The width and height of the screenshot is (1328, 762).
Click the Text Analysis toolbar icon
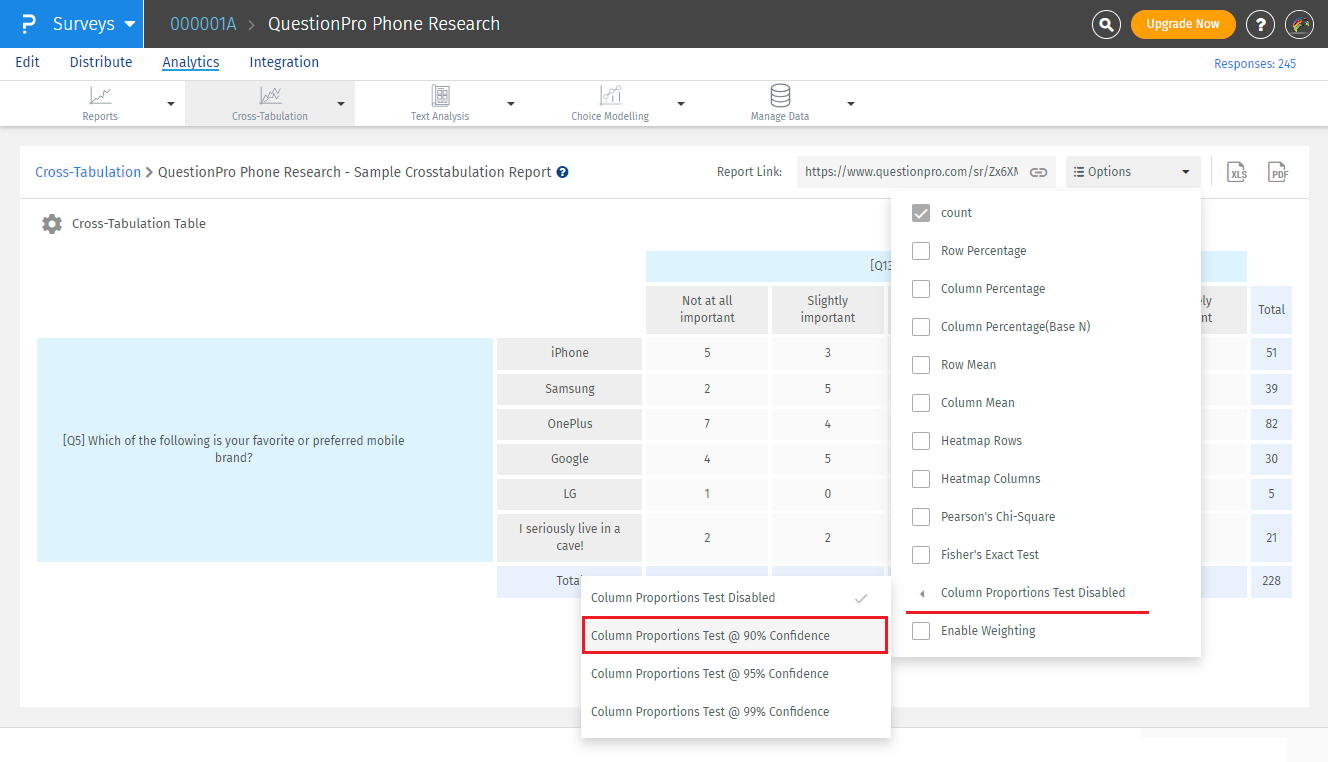[x=440, y=96]
